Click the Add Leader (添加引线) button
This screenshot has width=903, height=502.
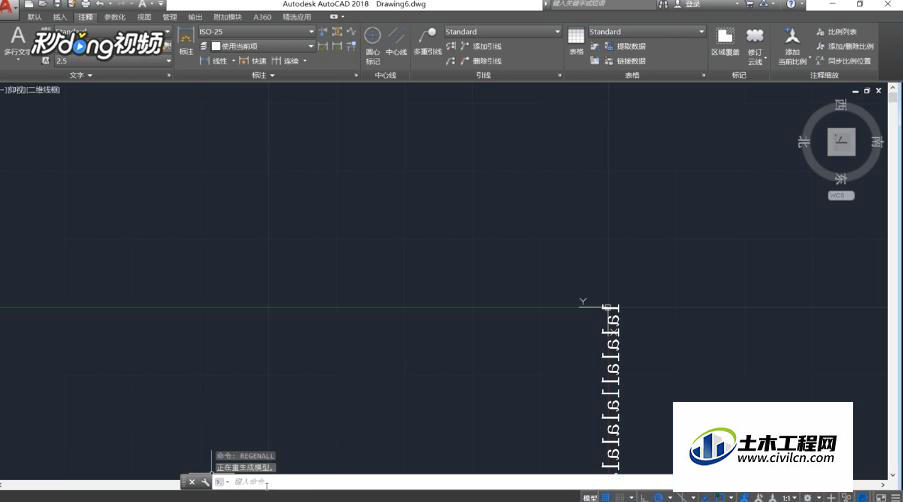(x=481, y=46)
